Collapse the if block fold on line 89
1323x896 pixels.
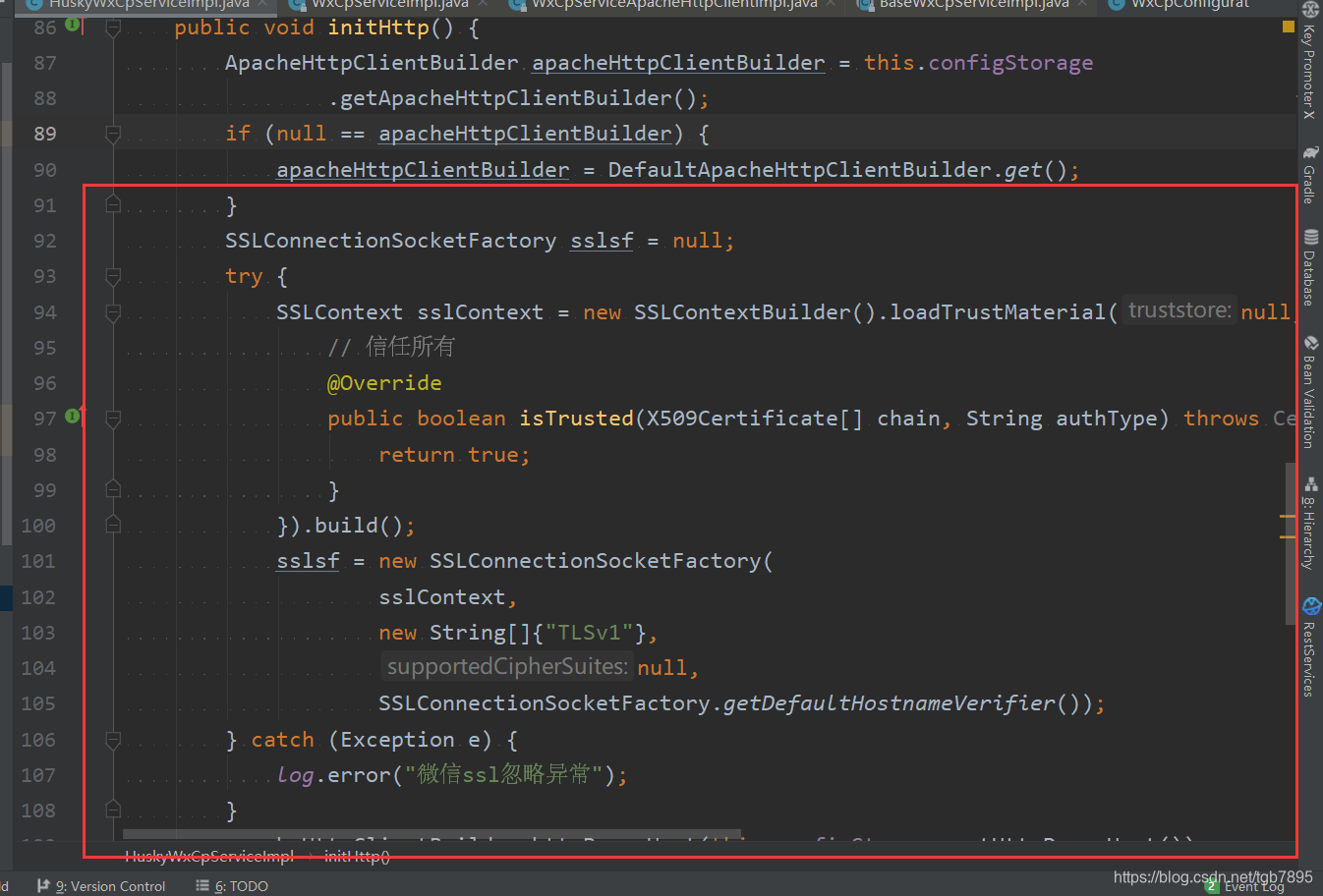113,134
